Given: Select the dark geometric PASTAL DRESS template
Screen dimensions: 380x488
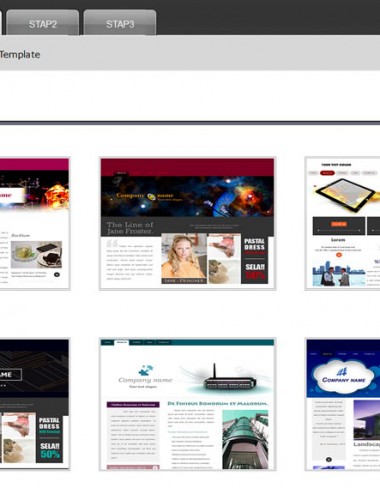Looking at the screenshot, I should (x=35, y=404).
